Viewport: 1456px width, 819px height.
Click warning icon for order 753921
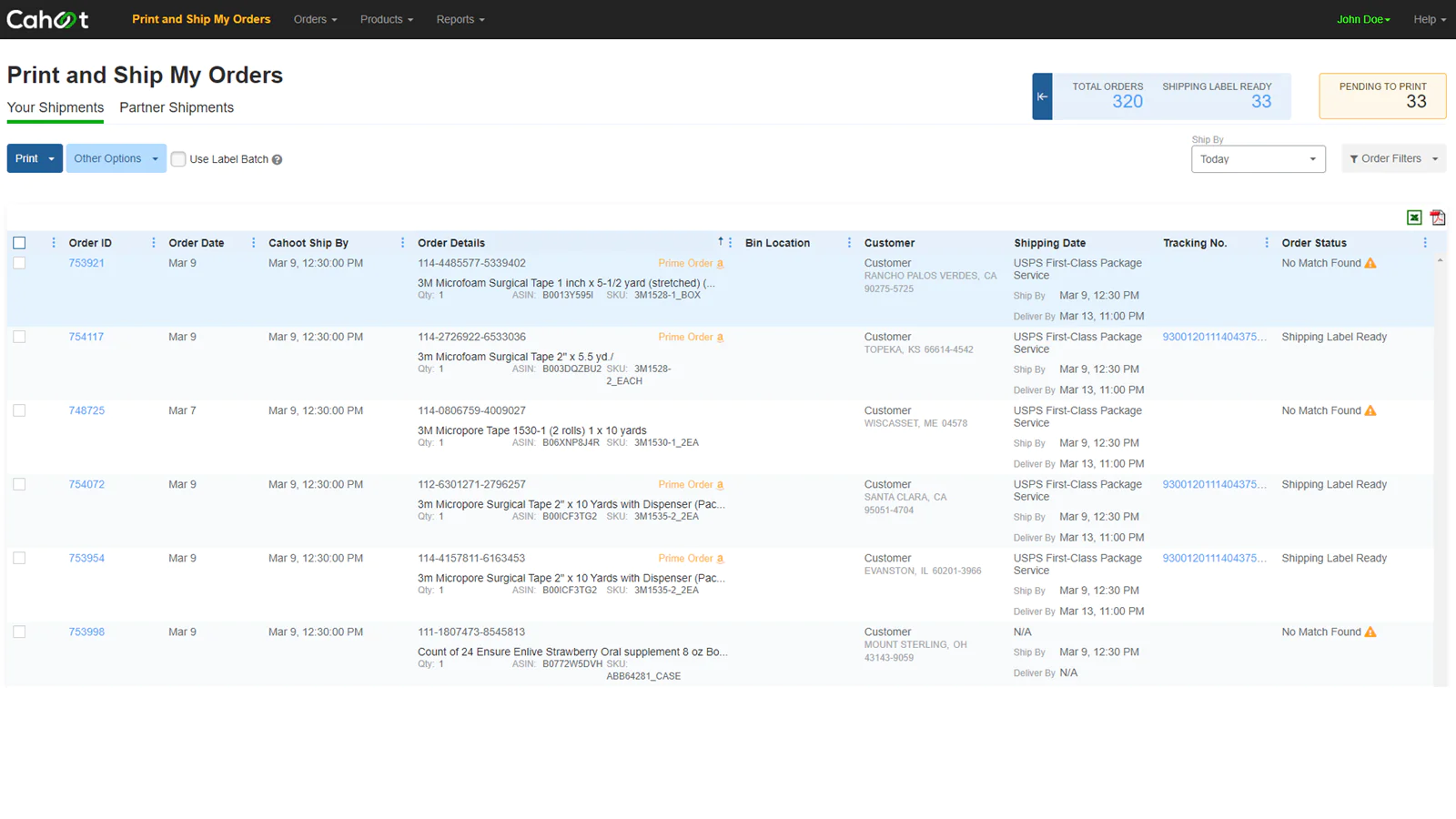tap(1370, 263)
